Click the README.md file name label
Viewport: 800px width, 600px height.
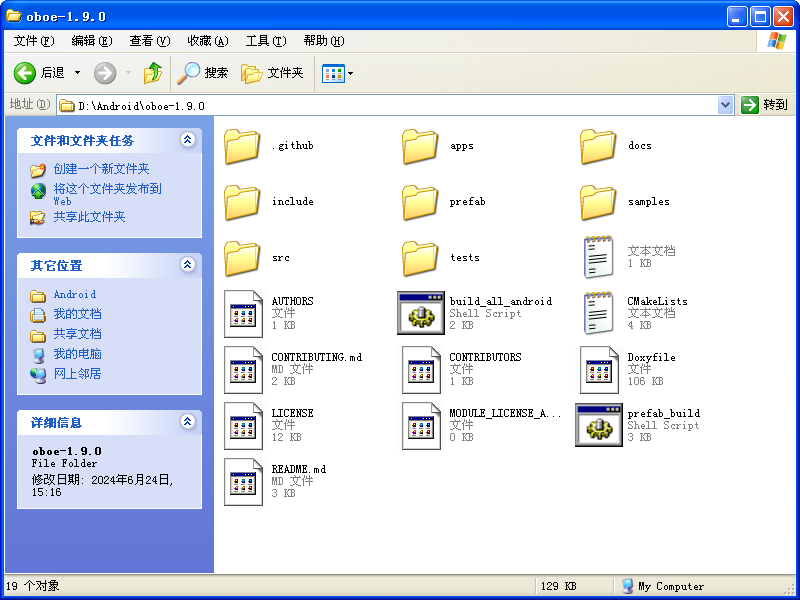tap(298, 469)
